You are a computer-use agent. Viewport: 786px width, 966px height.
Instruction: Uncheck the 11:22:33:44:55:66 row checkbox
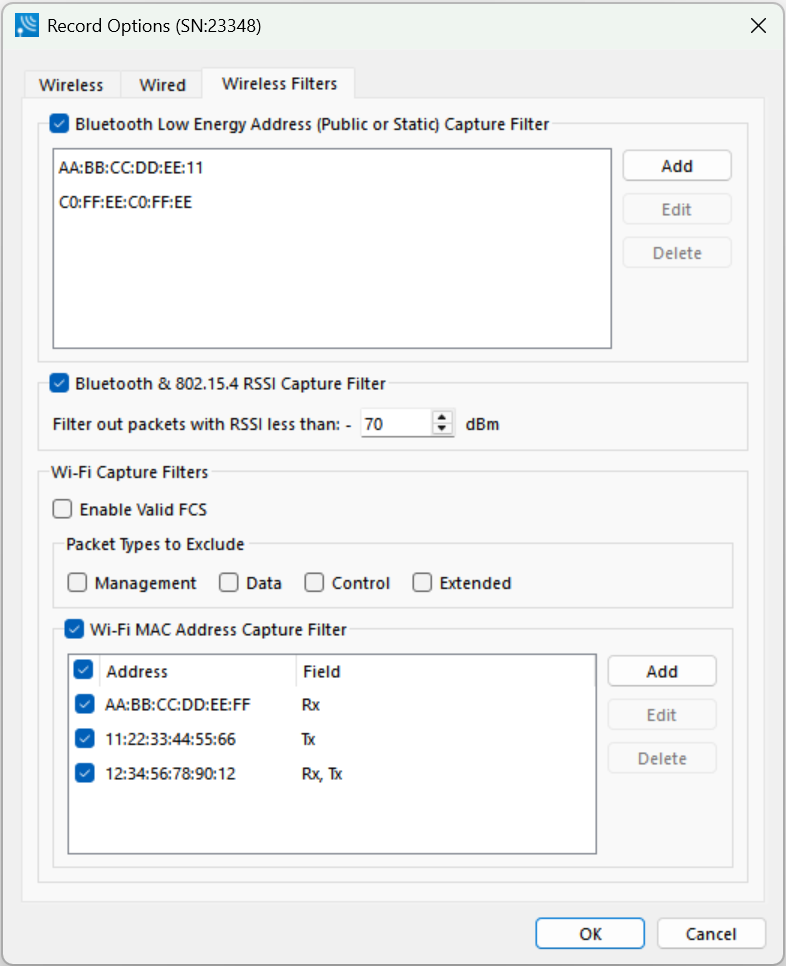coord(84,739)
